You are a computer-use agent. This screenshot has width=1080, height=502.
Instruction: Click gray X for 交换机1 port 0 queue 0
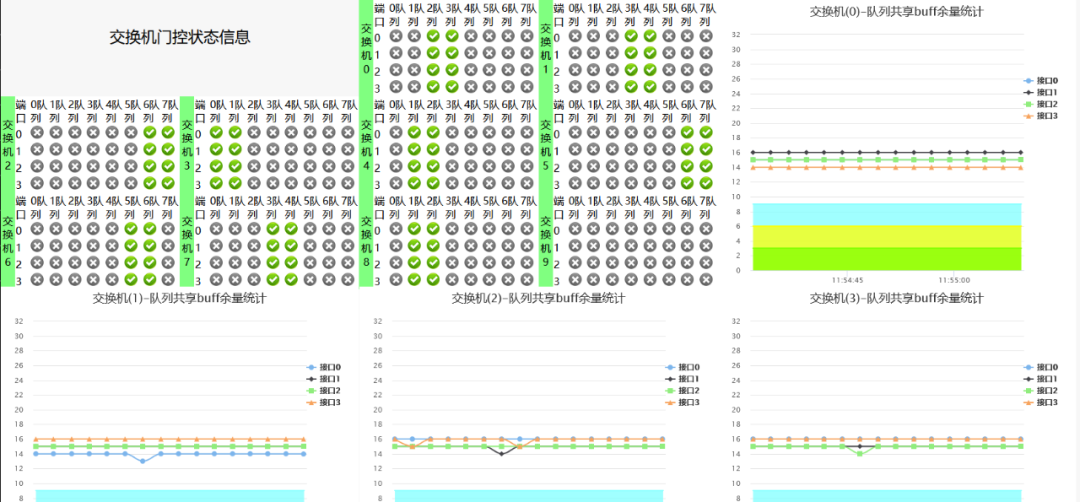[575, 36]
